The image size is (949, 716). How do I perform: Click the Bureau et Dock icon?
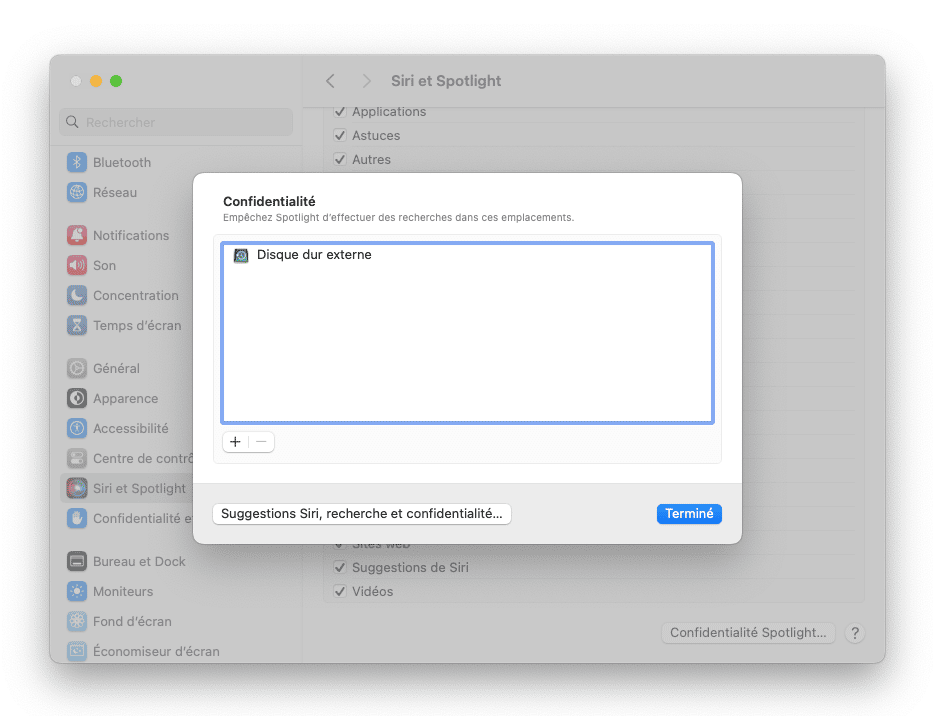coord(77,561)
